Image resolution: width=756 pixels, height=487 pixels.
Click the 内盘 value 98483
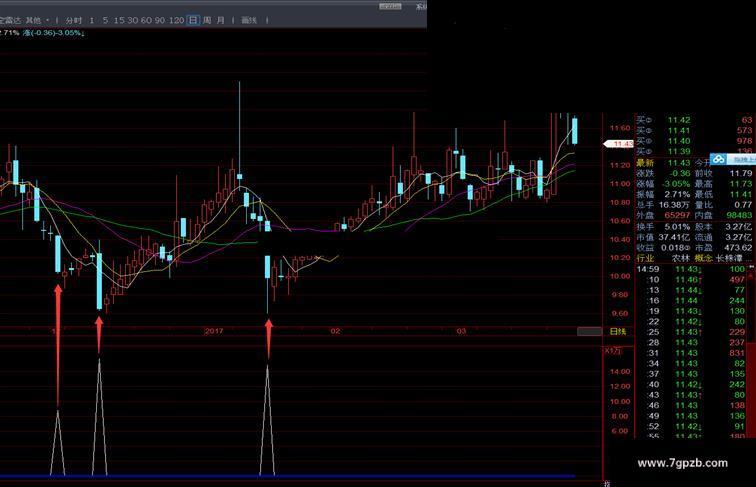click(x=739, y=216)
